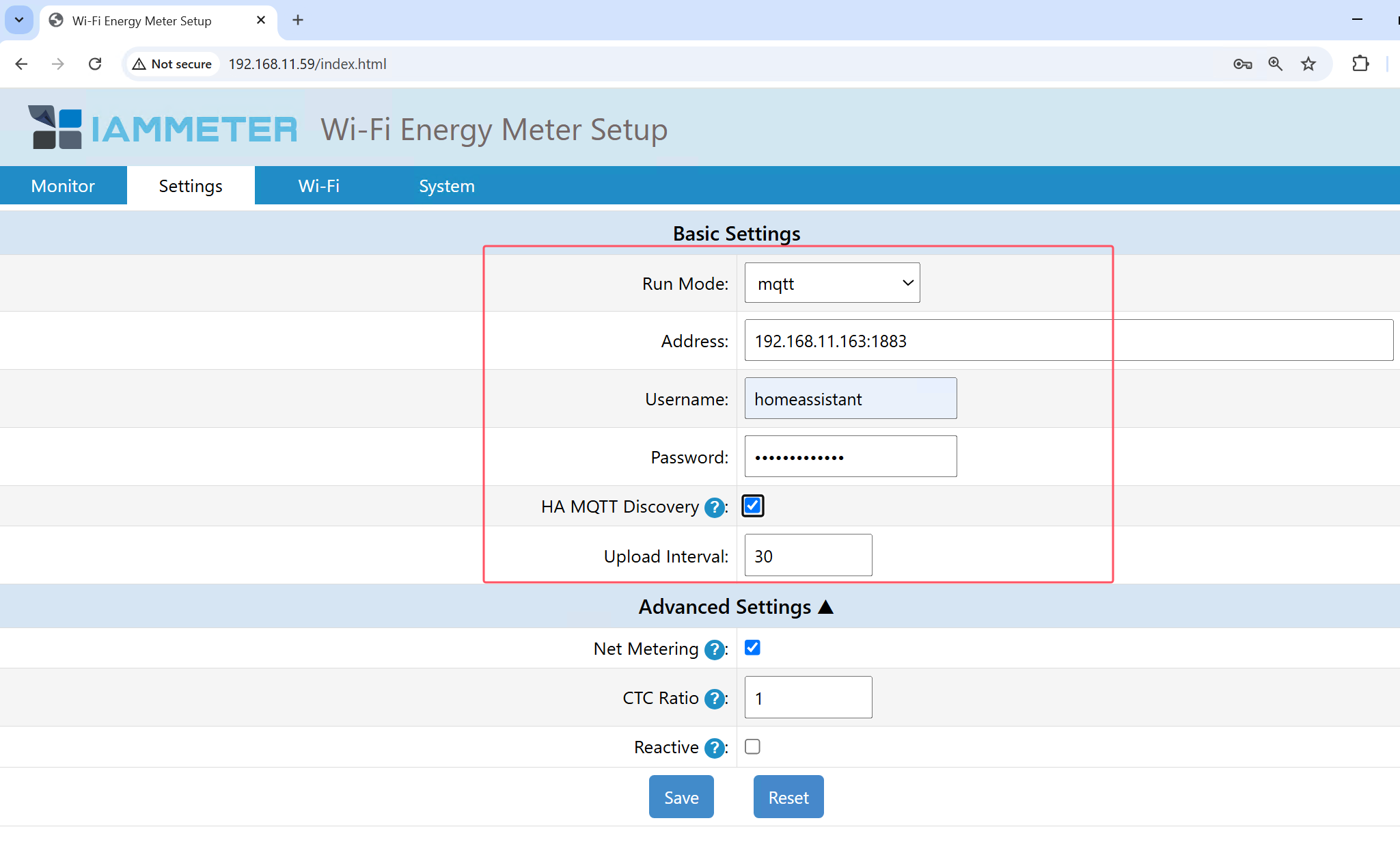
Task: Open the browser extensions puzzle icon
Action: (x=1360, y=64)
